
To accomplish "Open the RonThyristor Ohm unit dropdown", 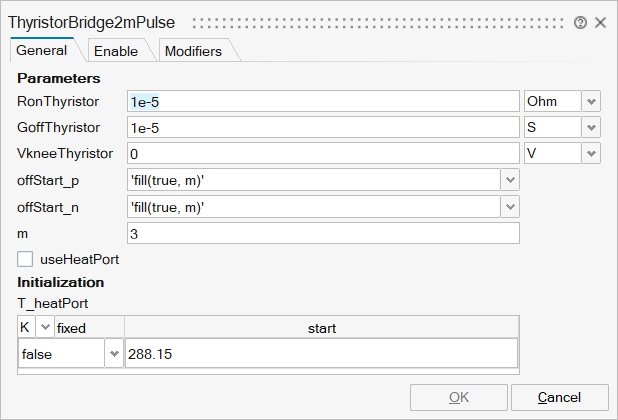I will [x=591, y=101].
